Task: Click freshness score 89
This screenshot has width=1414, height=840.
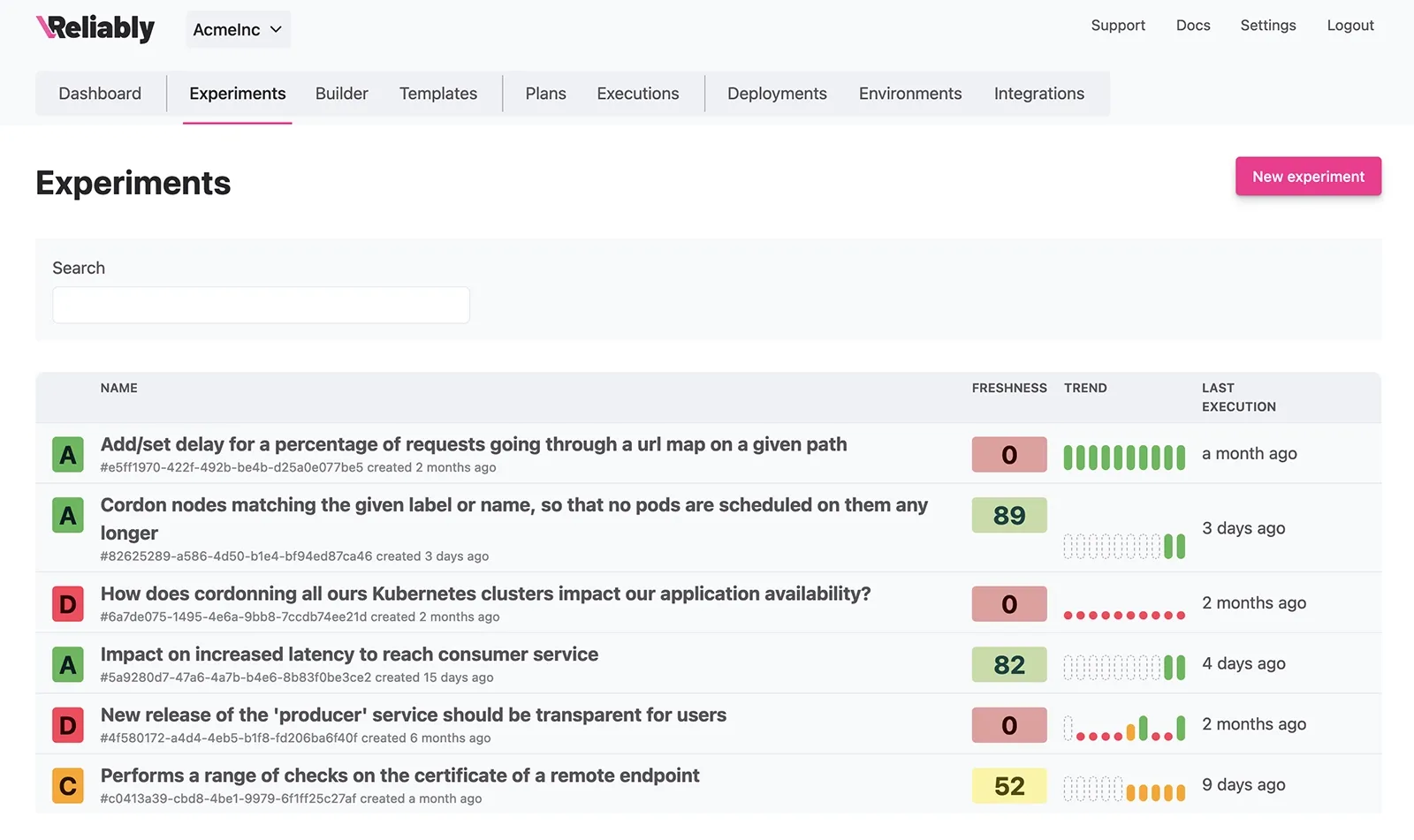Action: point(1009,516)
